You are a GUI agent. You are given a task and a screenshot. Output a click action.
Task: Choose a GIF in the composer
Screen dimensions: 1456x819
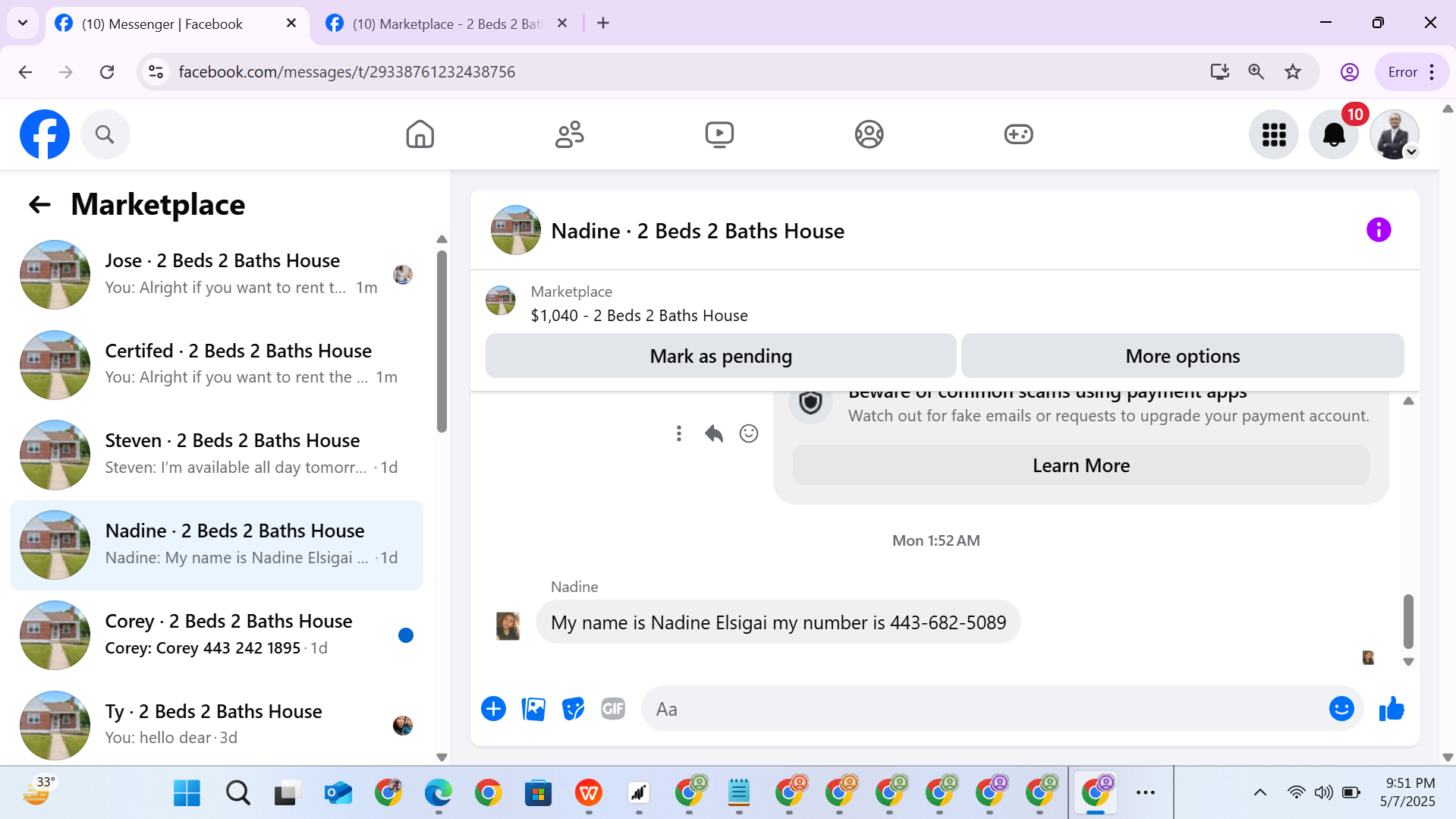click(613, 709)
